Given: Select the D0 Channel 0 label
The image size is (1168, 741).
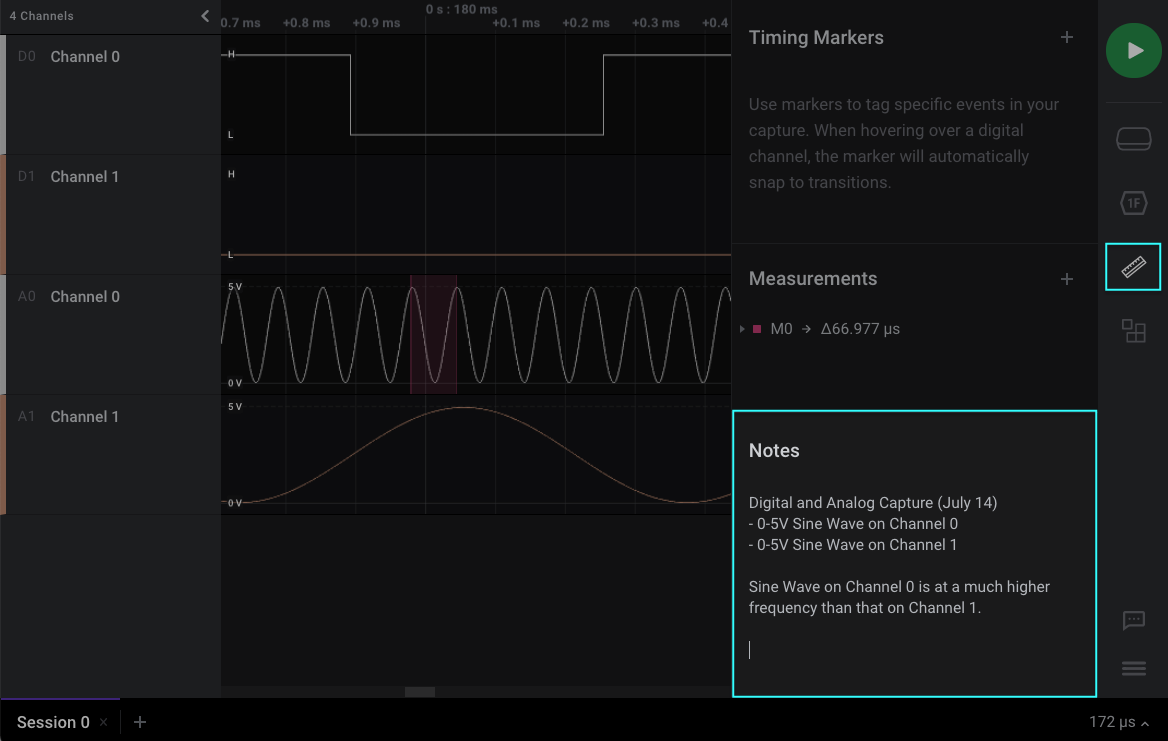Looking at the screenshot, I should [85, 57].
